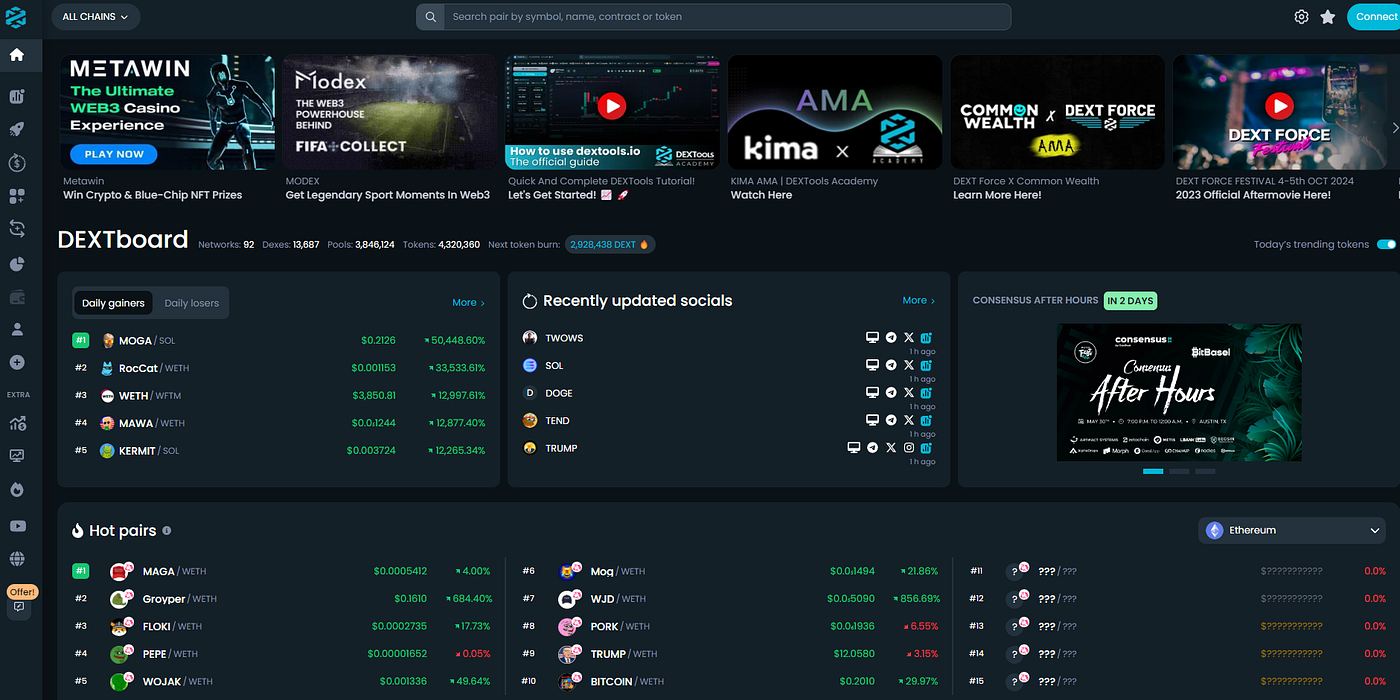Click the Learn More Here! link
The image size is (1400, 700).
pos(997,195)
